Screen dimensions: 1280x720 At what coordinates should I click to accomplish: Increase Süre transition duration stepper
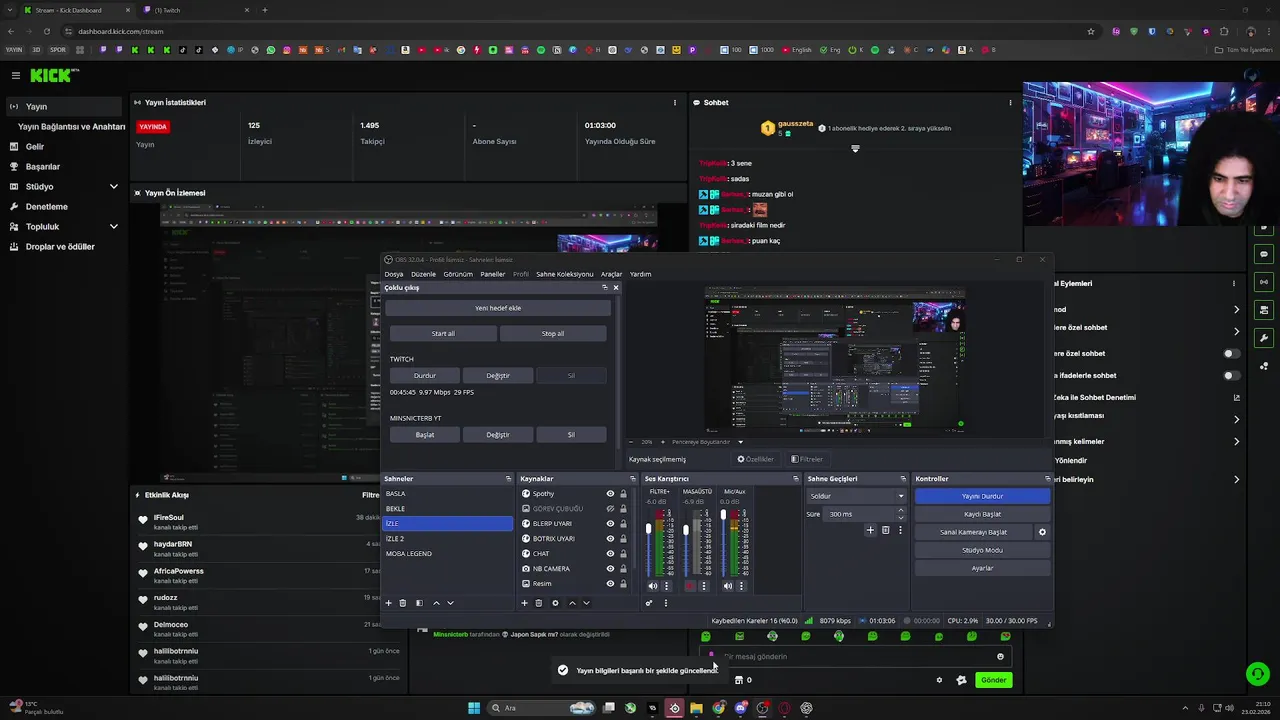coord(901,511)
